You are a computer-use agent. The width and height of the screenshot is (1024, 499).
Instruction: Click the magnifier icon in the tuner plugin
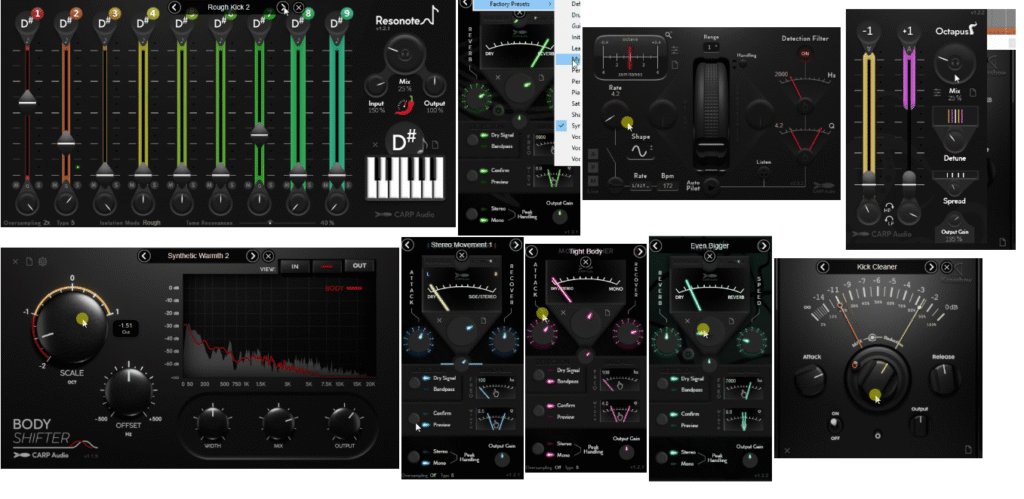669,35
